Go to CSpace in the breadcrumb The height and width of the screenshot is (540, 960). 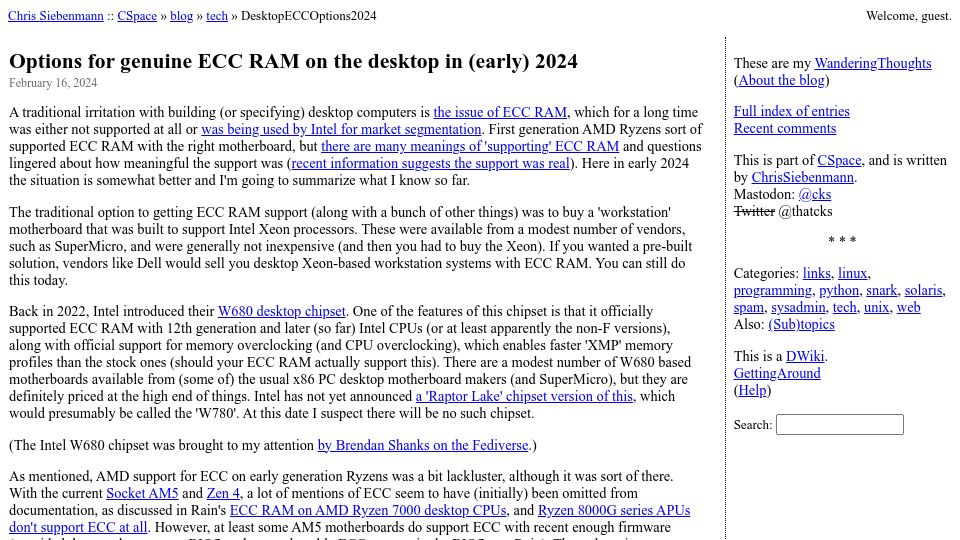[x=137, y=16]
